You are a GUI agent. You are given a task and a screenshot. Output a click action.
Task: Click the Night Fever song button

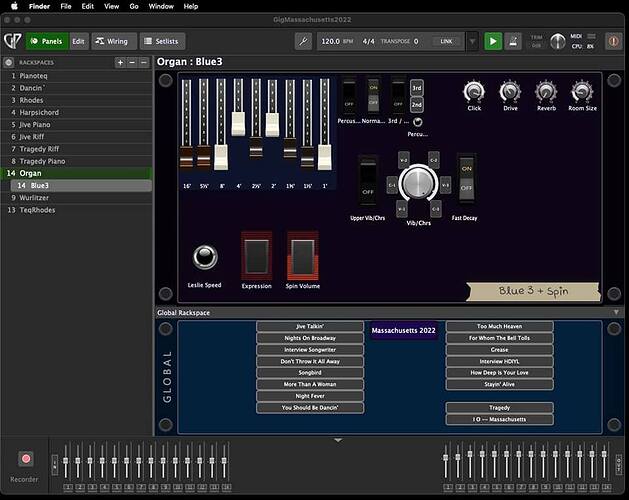point(310,396)
